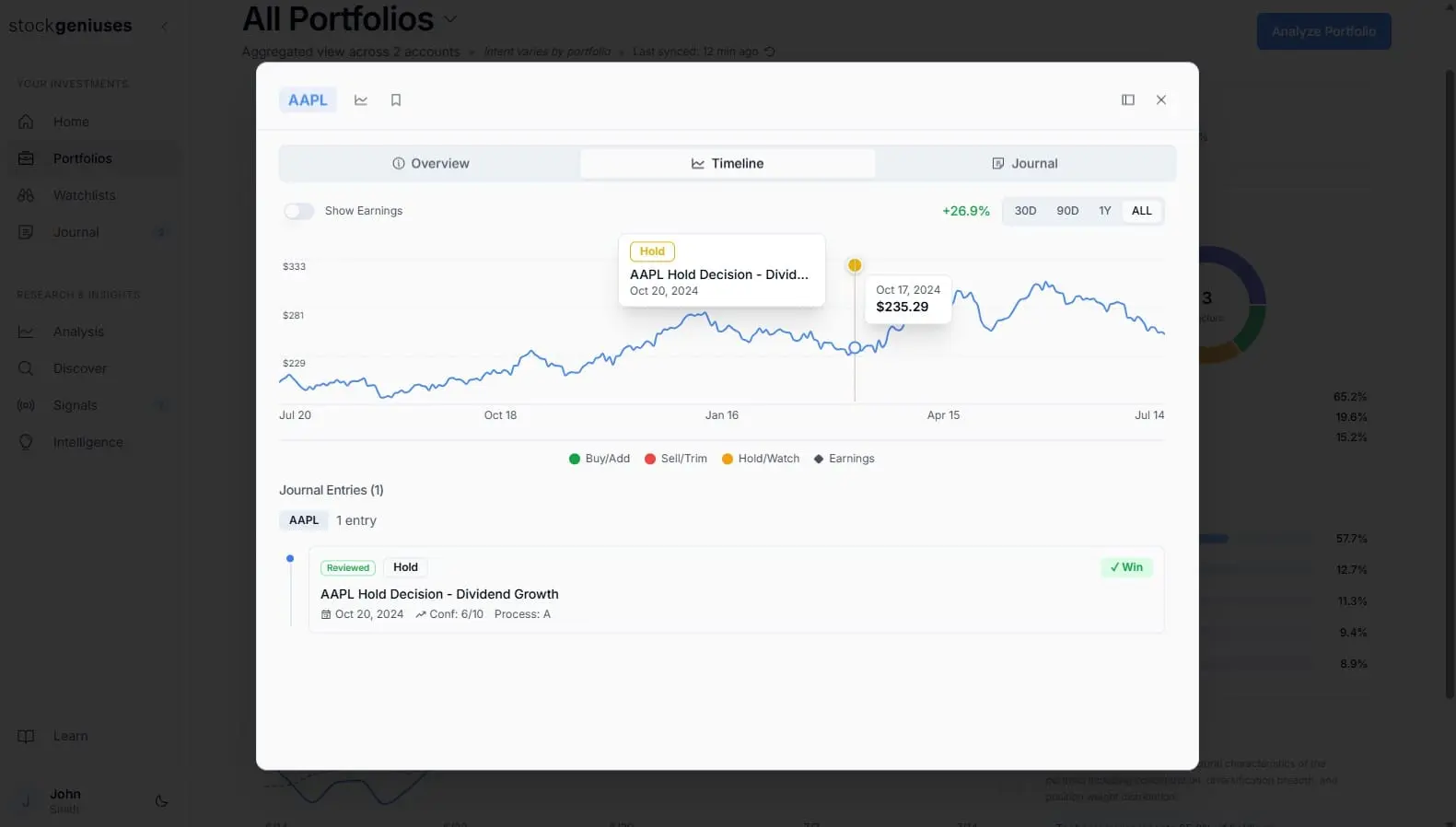Set chart range to ALL
Image resolution: width=1456 pixels, height=827 pixels.
click(1142, 211)
